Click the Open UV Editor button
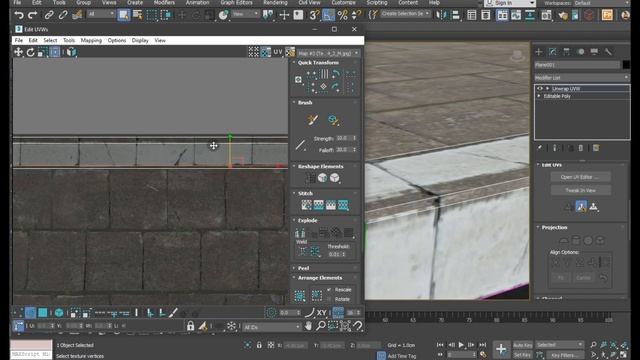Image resolution: width=640 pixels, height=360 pixels. (580, 177)
